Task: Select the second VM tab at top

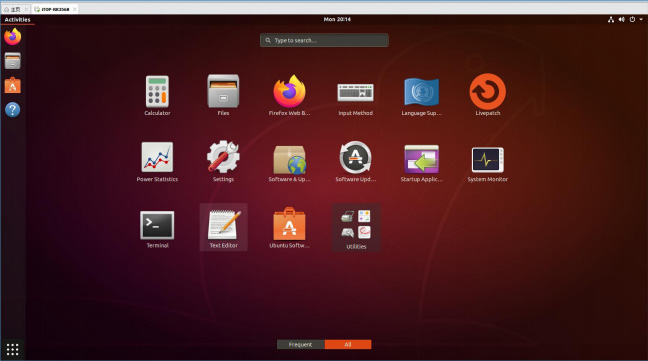Action: [x=55, y=9]
